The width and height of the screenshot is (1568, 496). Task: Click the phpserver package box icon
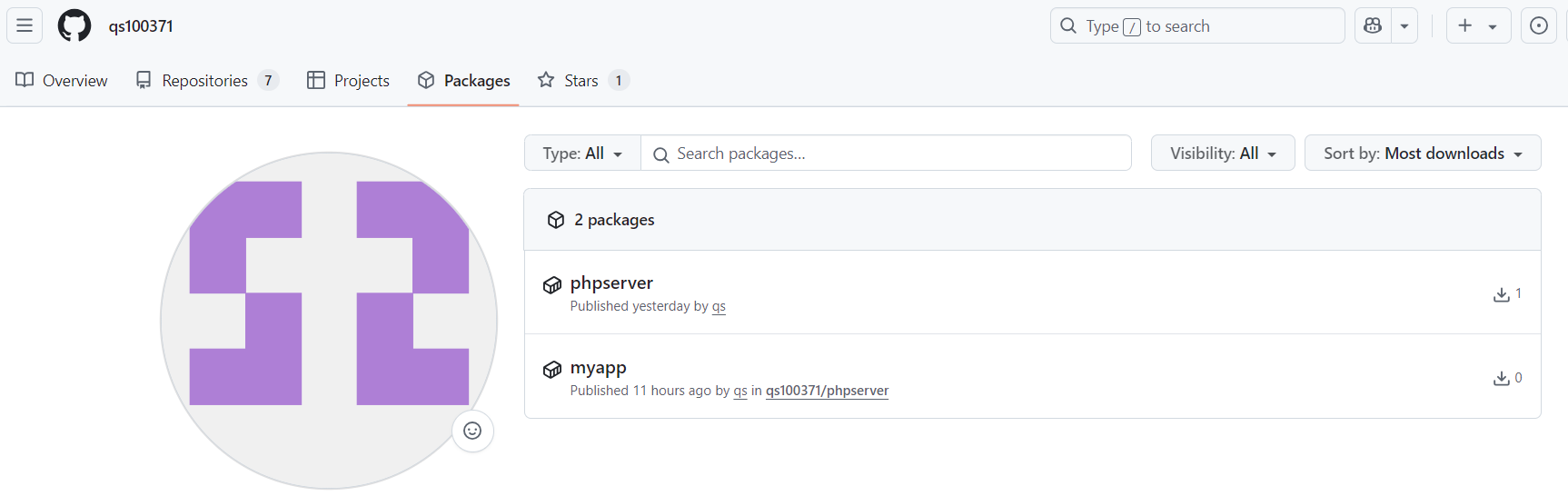pos(552,285)
